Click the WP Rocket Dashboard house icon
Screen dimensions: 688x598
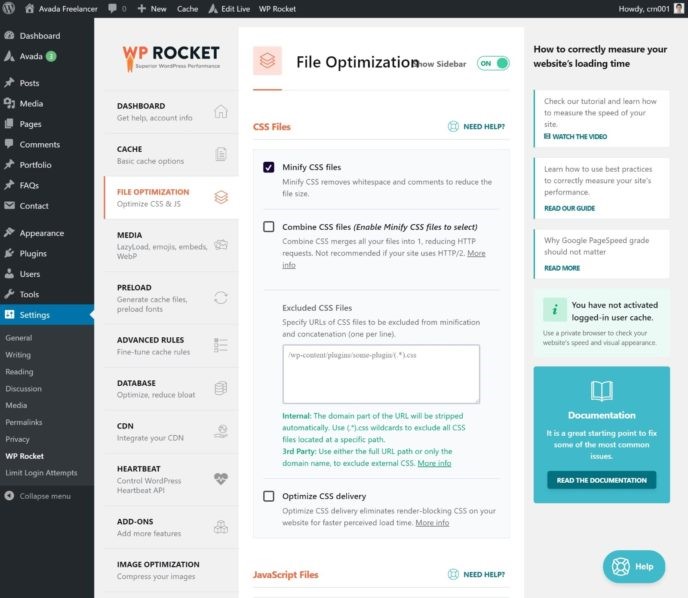(x=221, y=111)
